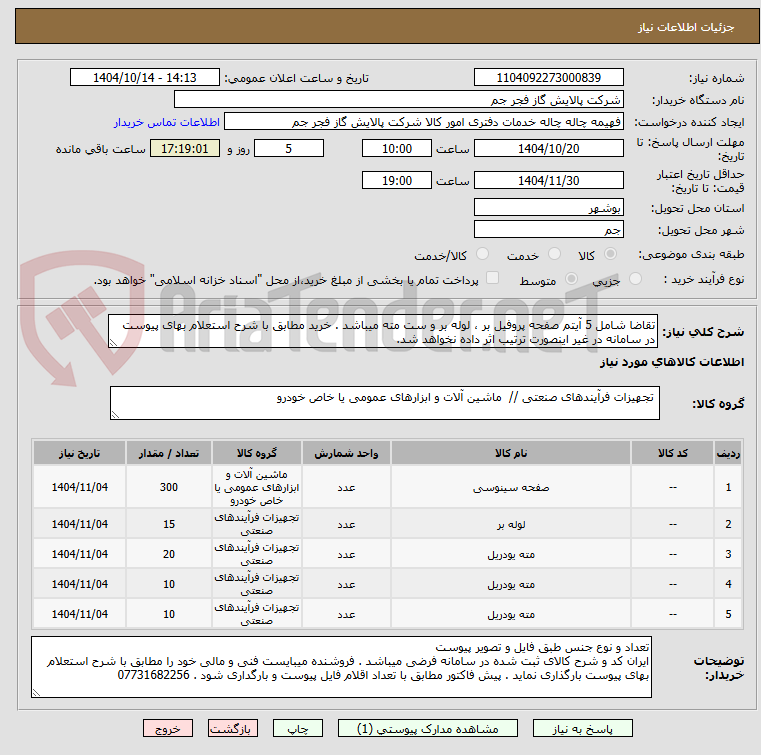This screenshot has width=761, height=755.
Task: Select مته بودریل in row 3
Action: pos(511,555)
